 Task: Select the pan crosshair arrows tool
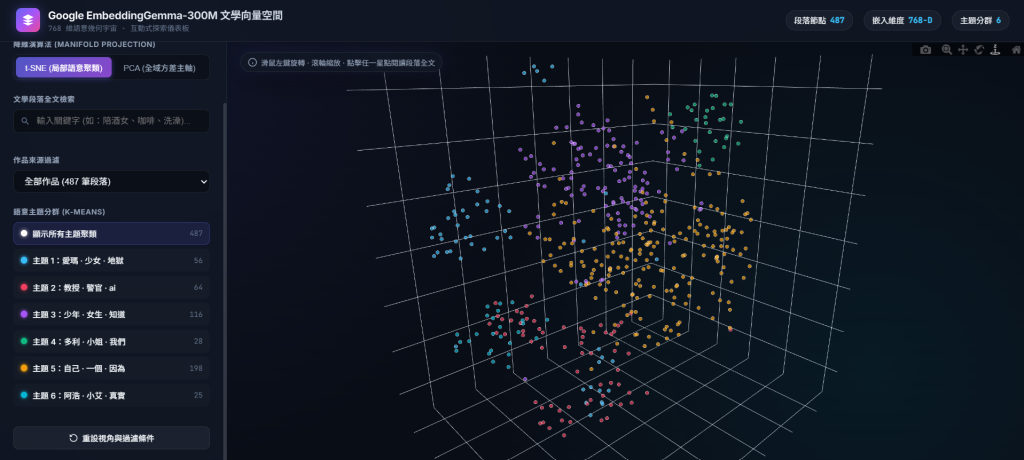click(x=963, y=50)
